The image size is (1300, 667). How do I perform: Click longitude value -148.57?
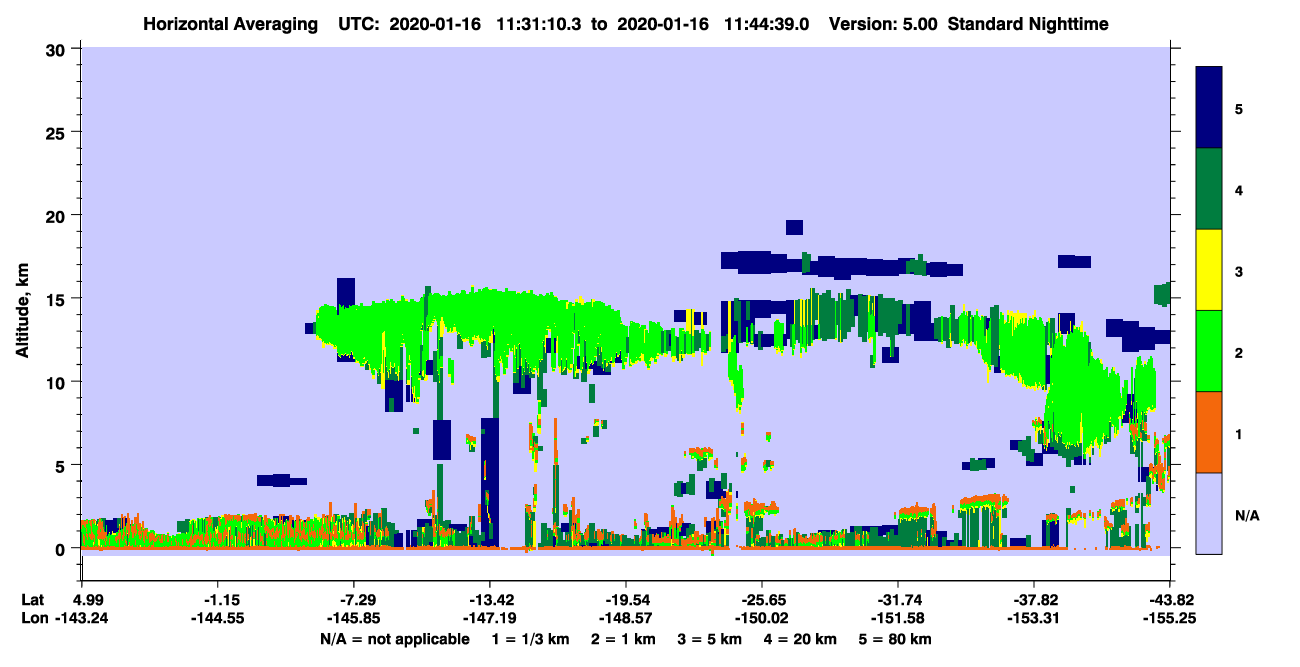click(x=626, y=619)
